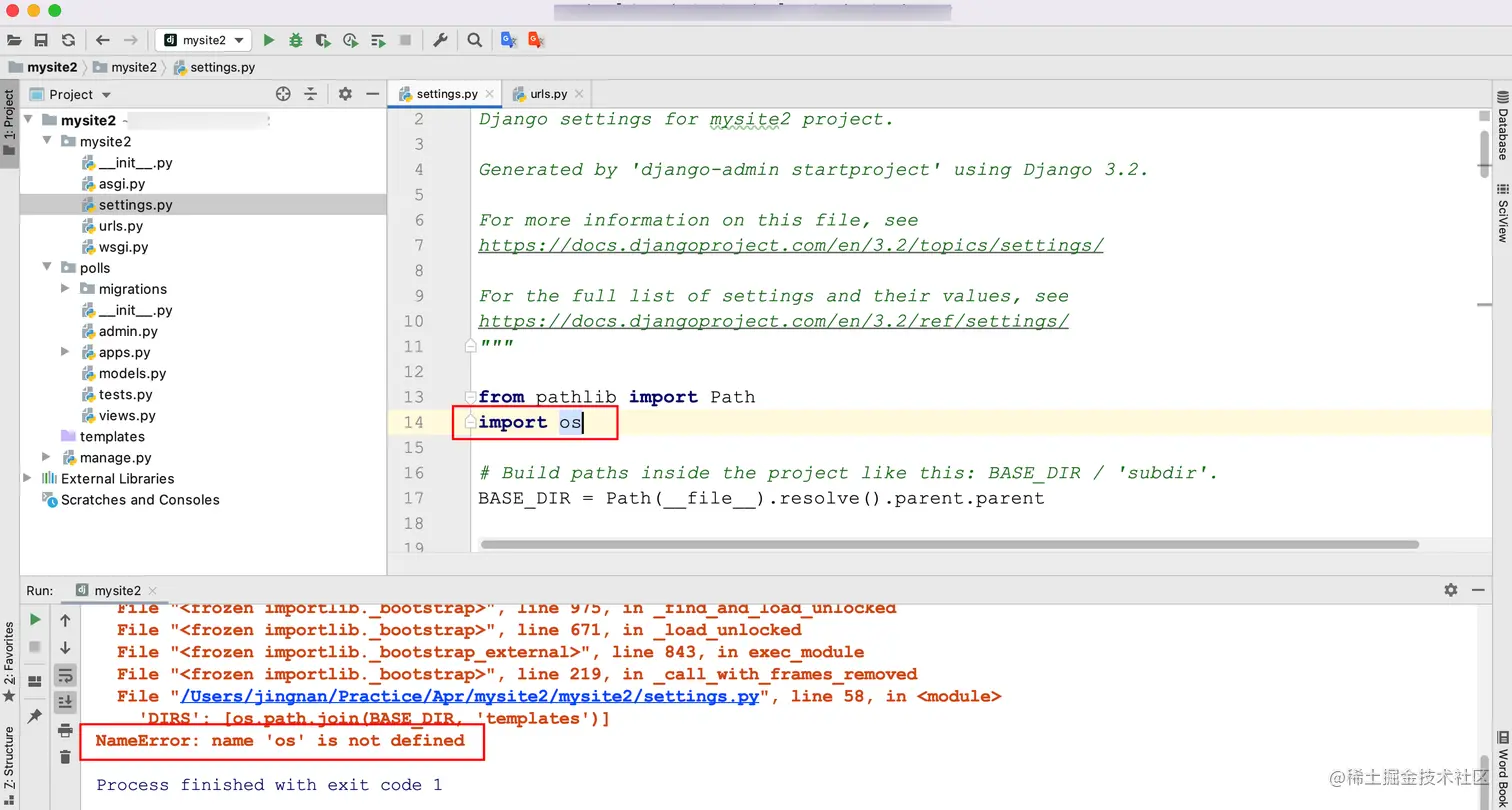Restore layout in the Run panel
The height and width of the screenshot is (810, 1512).
[x=35, y=681]
